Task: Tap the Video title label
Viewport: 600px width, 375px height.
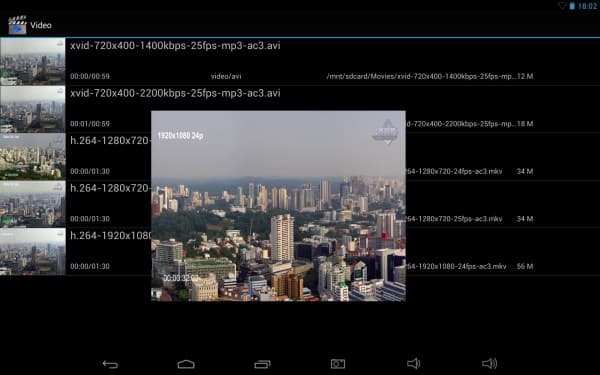Action: coord(41,25)
